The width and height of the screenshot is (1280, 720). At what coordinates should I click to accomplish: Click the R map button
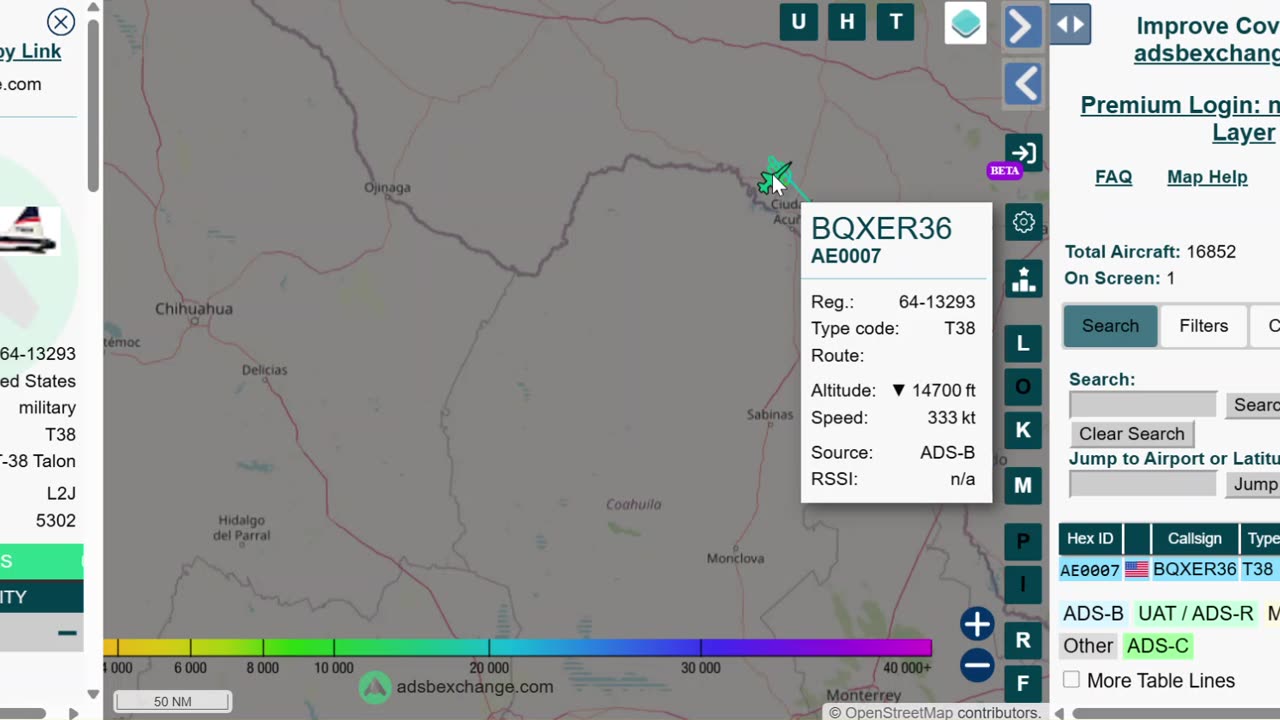click(x=1023, y=640)
